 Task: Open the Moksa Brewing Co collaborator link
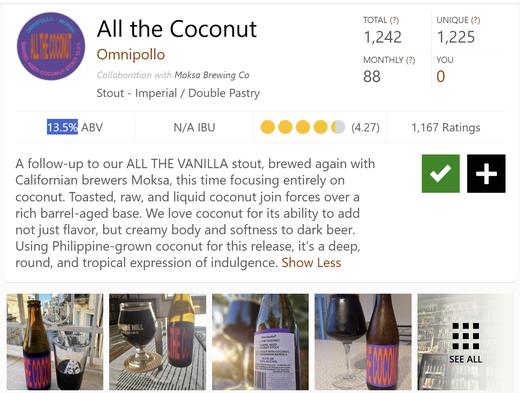tap(212, 75)
